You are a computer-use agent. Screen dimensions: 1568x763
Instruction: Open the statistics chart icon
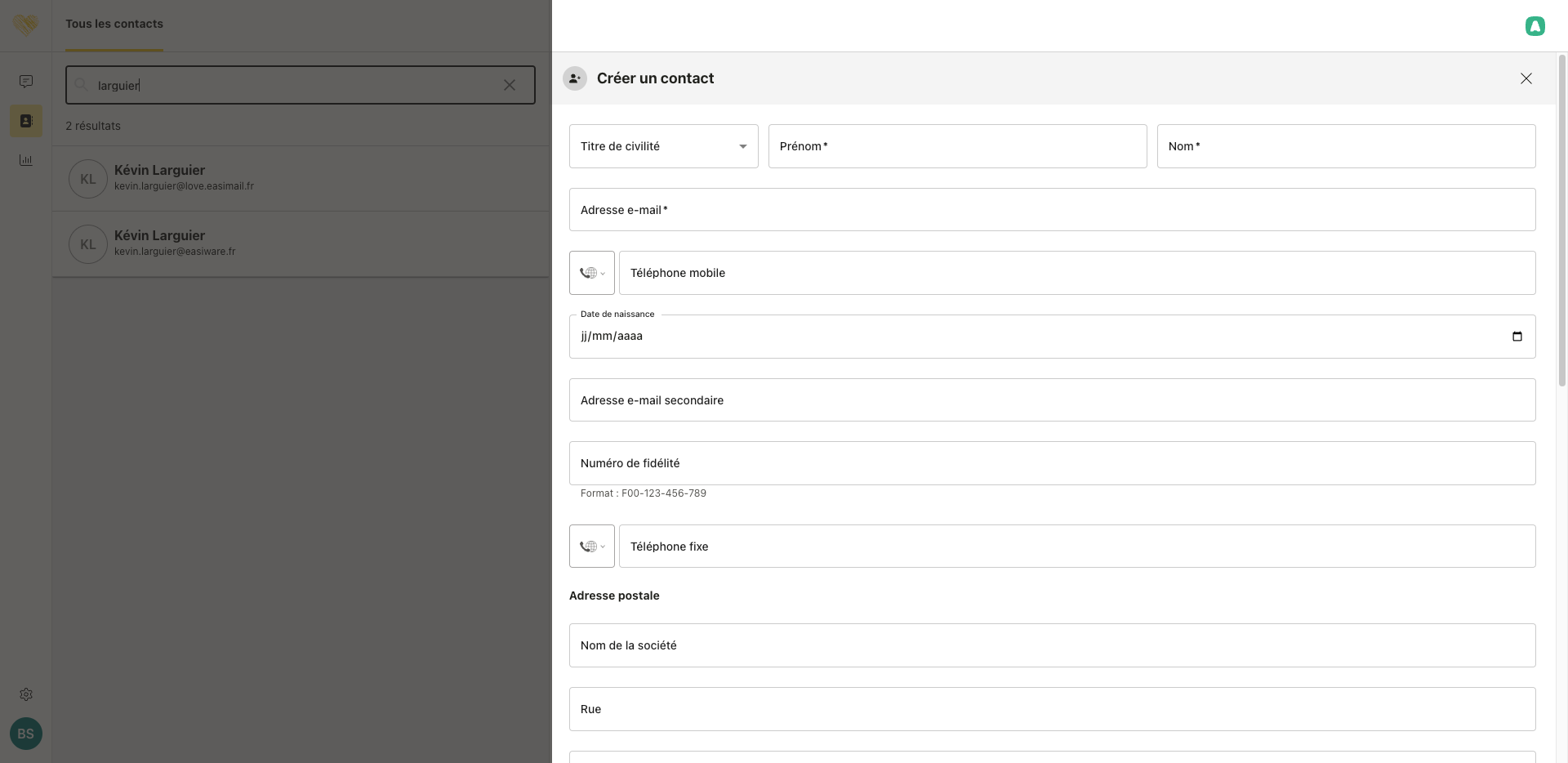click(26, 160)
